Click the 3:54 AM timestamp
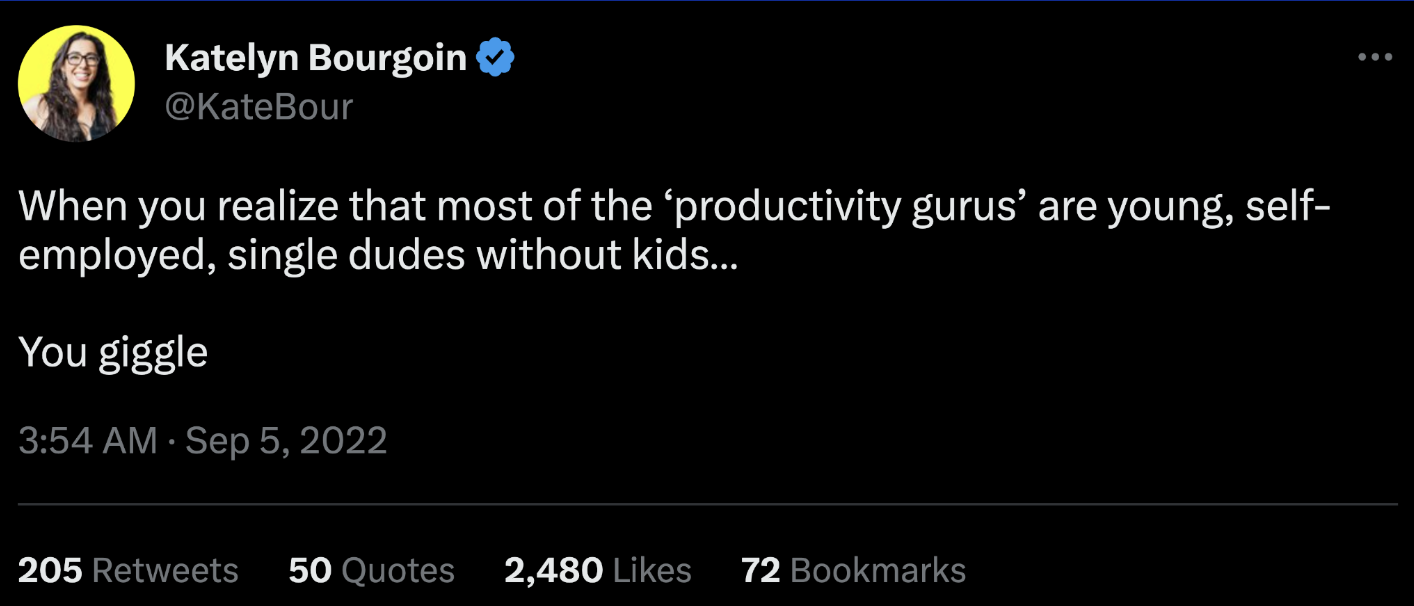The height and width of the screenshot is (606, 1414). point(87,441)
